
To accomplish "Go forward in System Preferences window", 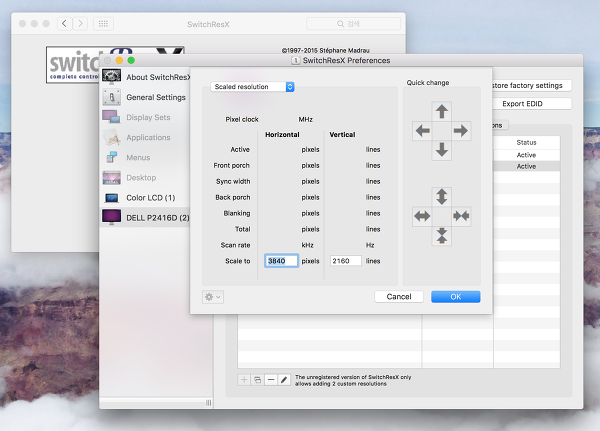I will coord(80,24).
